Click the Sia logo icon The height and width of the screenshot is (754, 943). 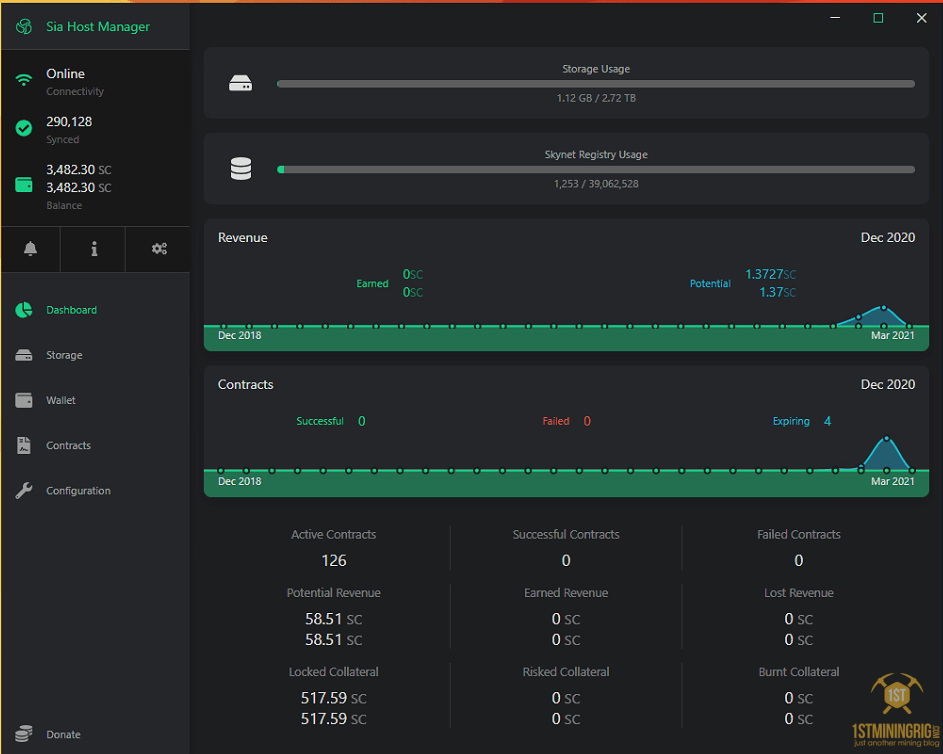point(23,26)
